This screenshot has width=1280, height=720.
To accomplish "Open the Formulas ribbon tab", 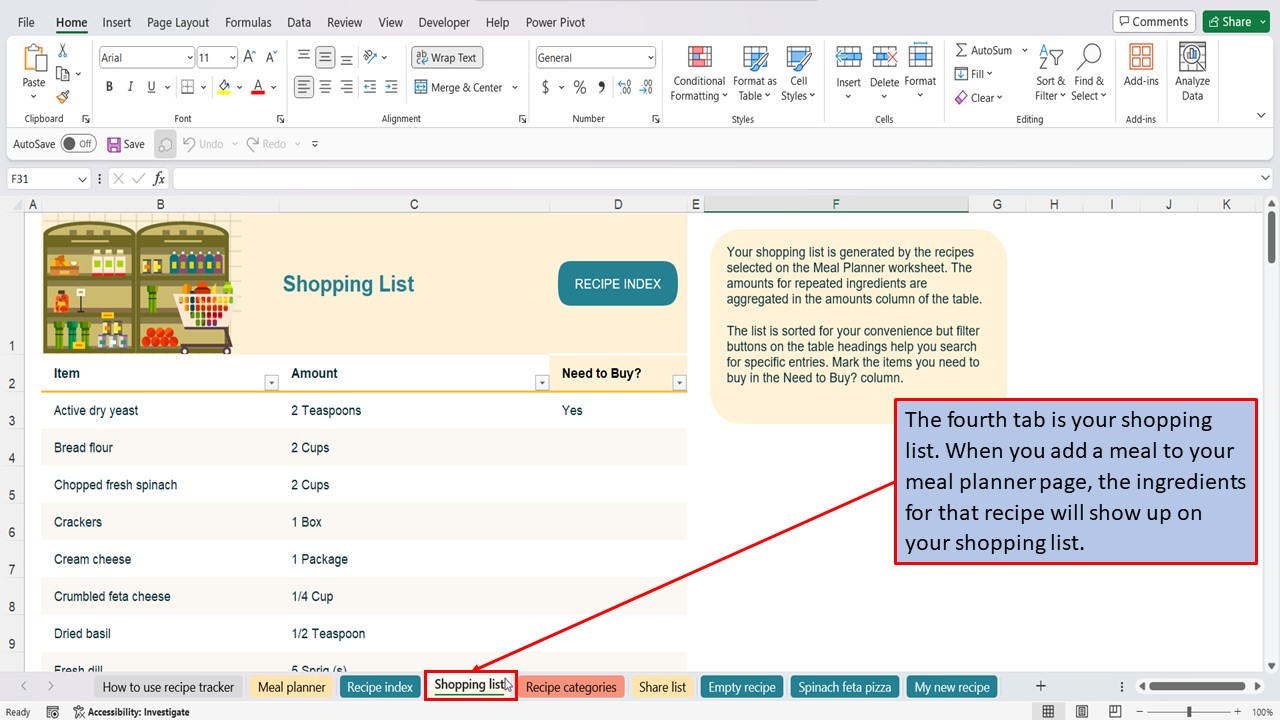I will pyautogui.click(x=247, y=22).
